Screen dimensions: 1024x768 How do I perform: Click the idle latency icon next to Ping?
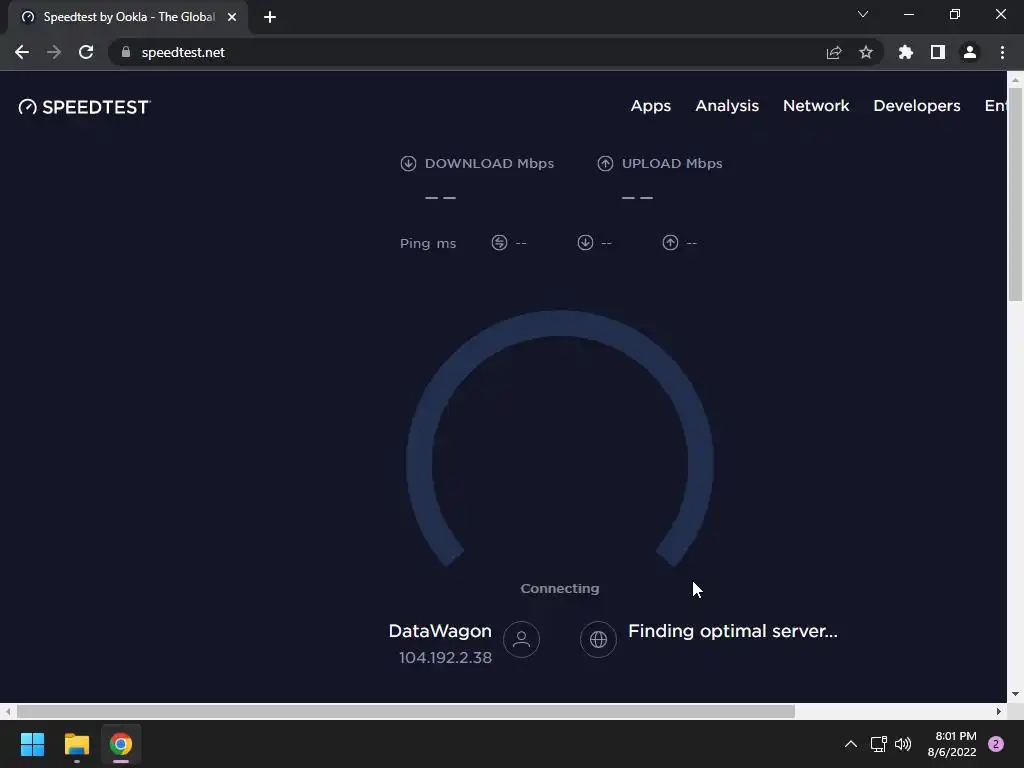(500, 243)
